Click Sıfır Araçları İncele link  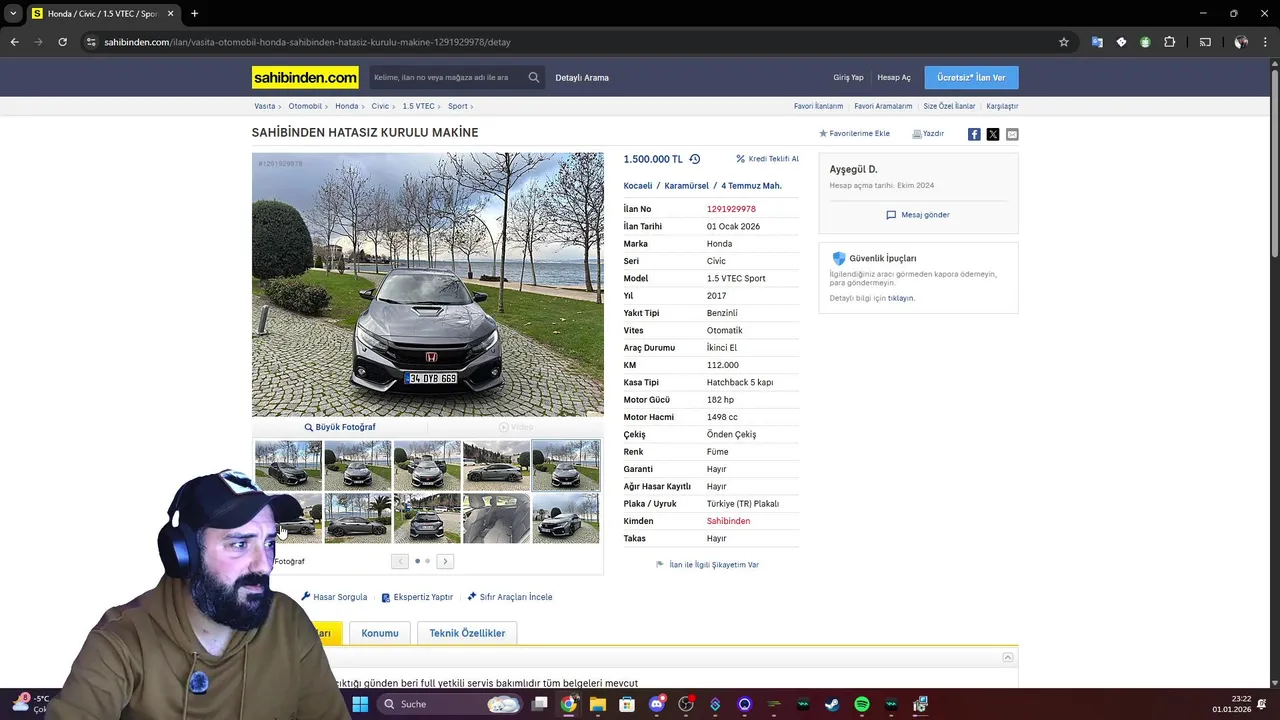pyautogui.click(x=509, y=597)
